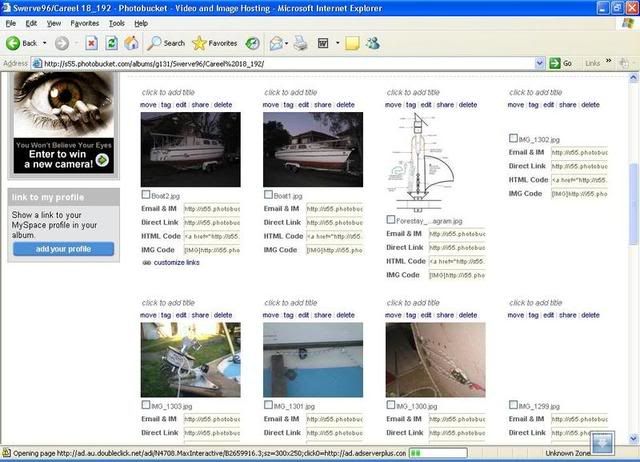This screenshot has width=640, height=462.
Task: Open the Favorites star button
Action: (x=215, y=43)
